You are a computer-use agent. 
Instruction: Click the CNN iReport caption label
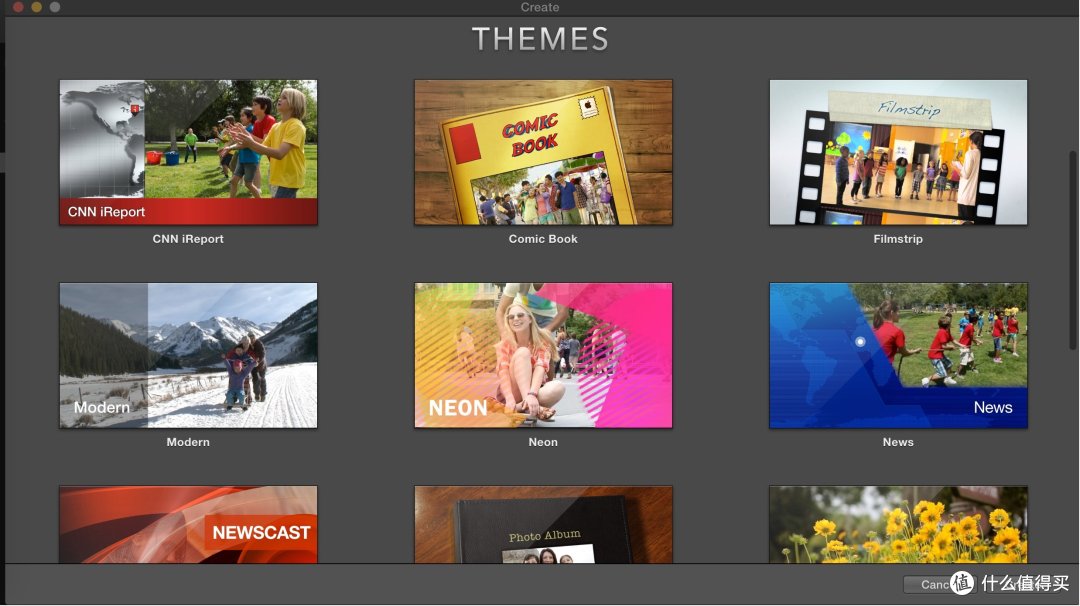[x=188, y=239]
